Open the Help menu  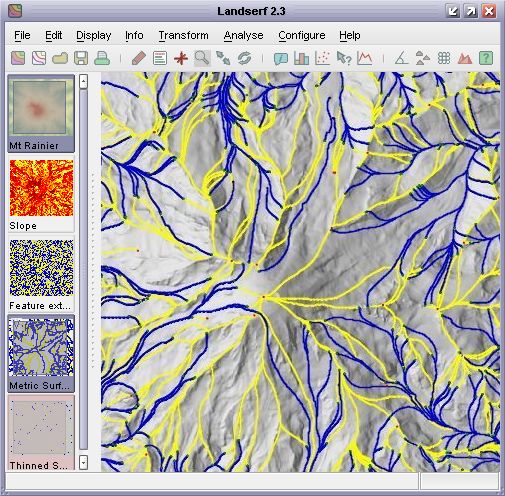coord(350,35)
